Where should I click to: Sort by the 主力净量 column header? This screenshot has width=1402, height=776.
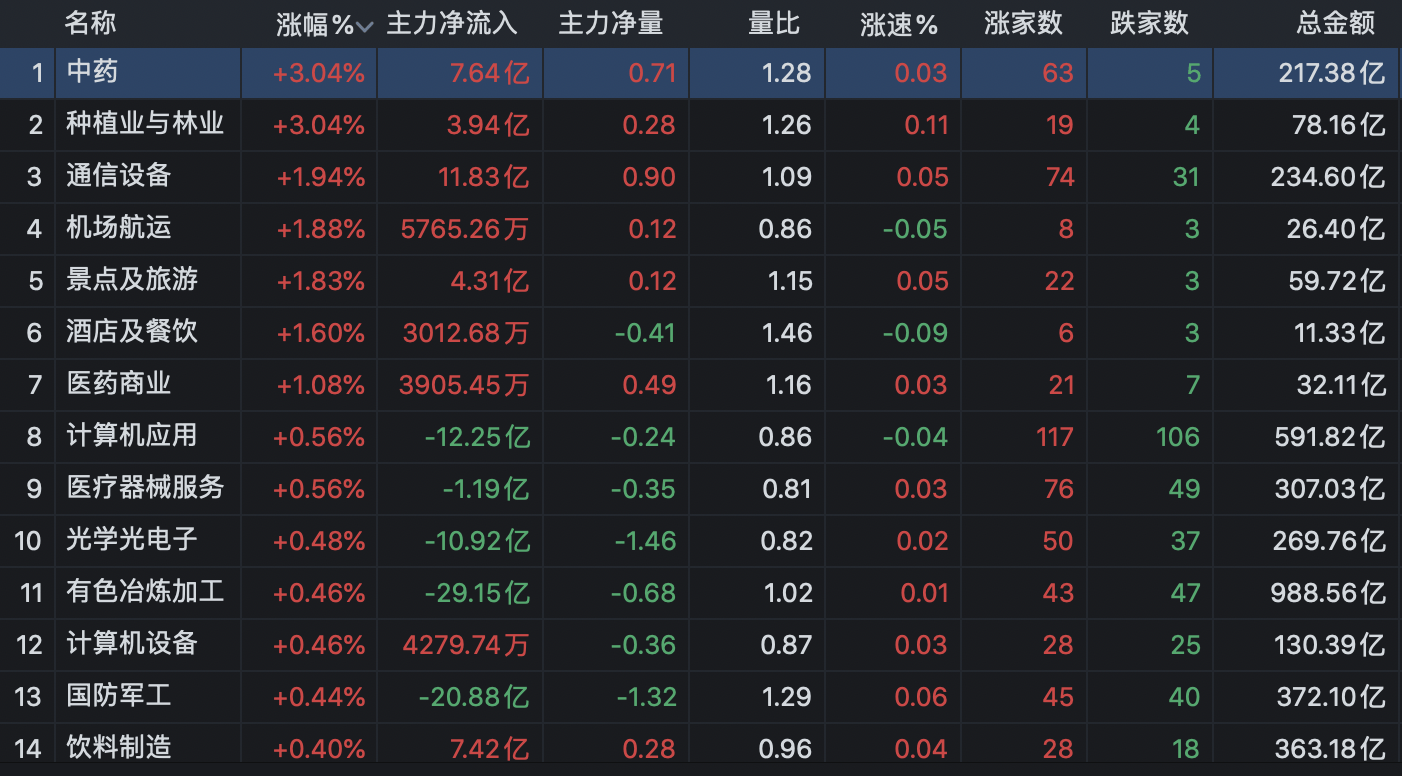(x=610, y=25)
